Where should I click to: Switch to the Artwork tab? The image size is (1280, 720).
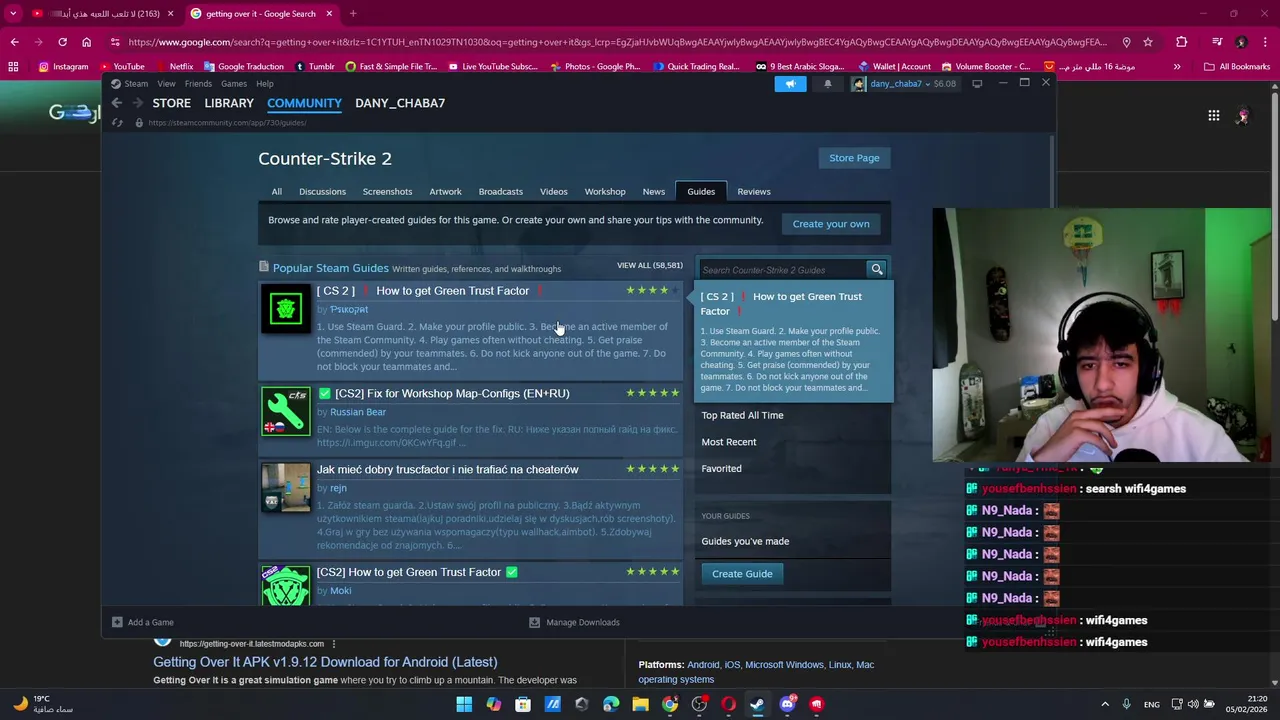coord(445,191)
